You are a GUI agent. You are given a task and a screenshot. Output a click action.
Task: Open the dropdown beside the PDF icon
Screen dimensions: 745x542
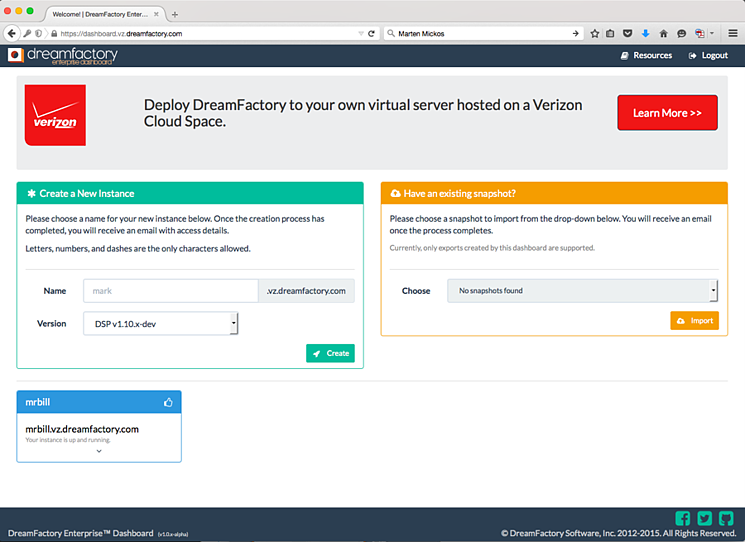(712, 33)
